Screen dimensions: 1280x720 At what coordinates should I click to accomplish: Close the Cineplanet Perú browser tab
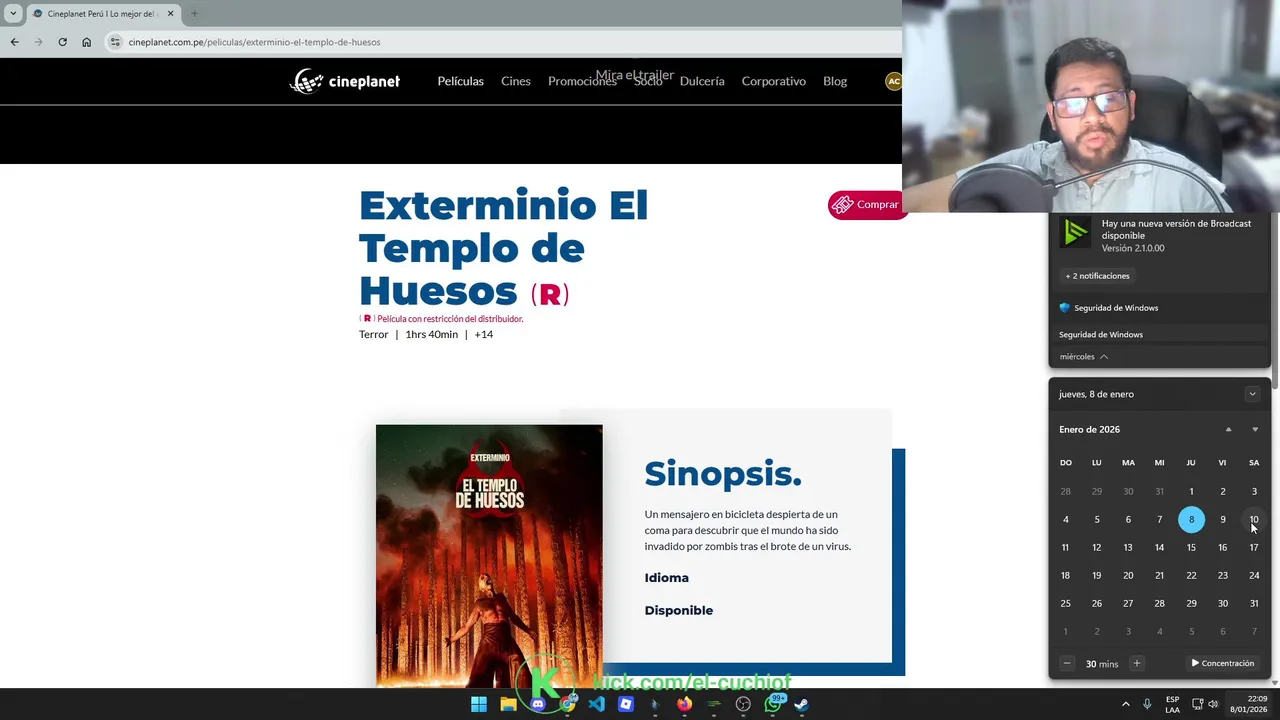(x=170, y=14)
